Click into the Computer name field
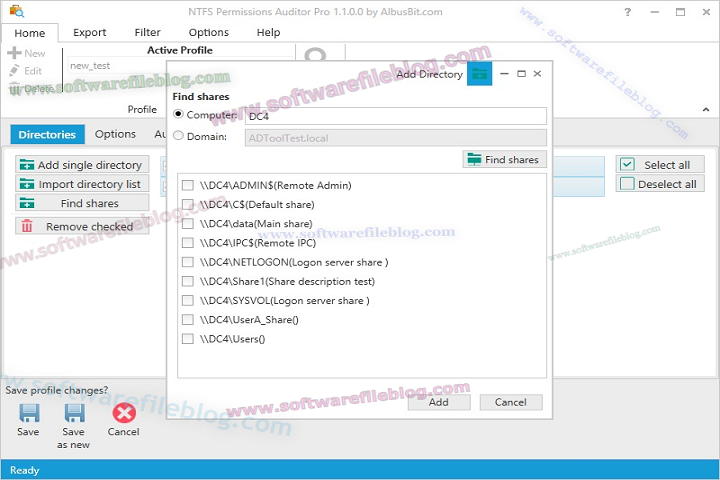The height and width of the screenshot is (480, 720). tap(395, 116)
